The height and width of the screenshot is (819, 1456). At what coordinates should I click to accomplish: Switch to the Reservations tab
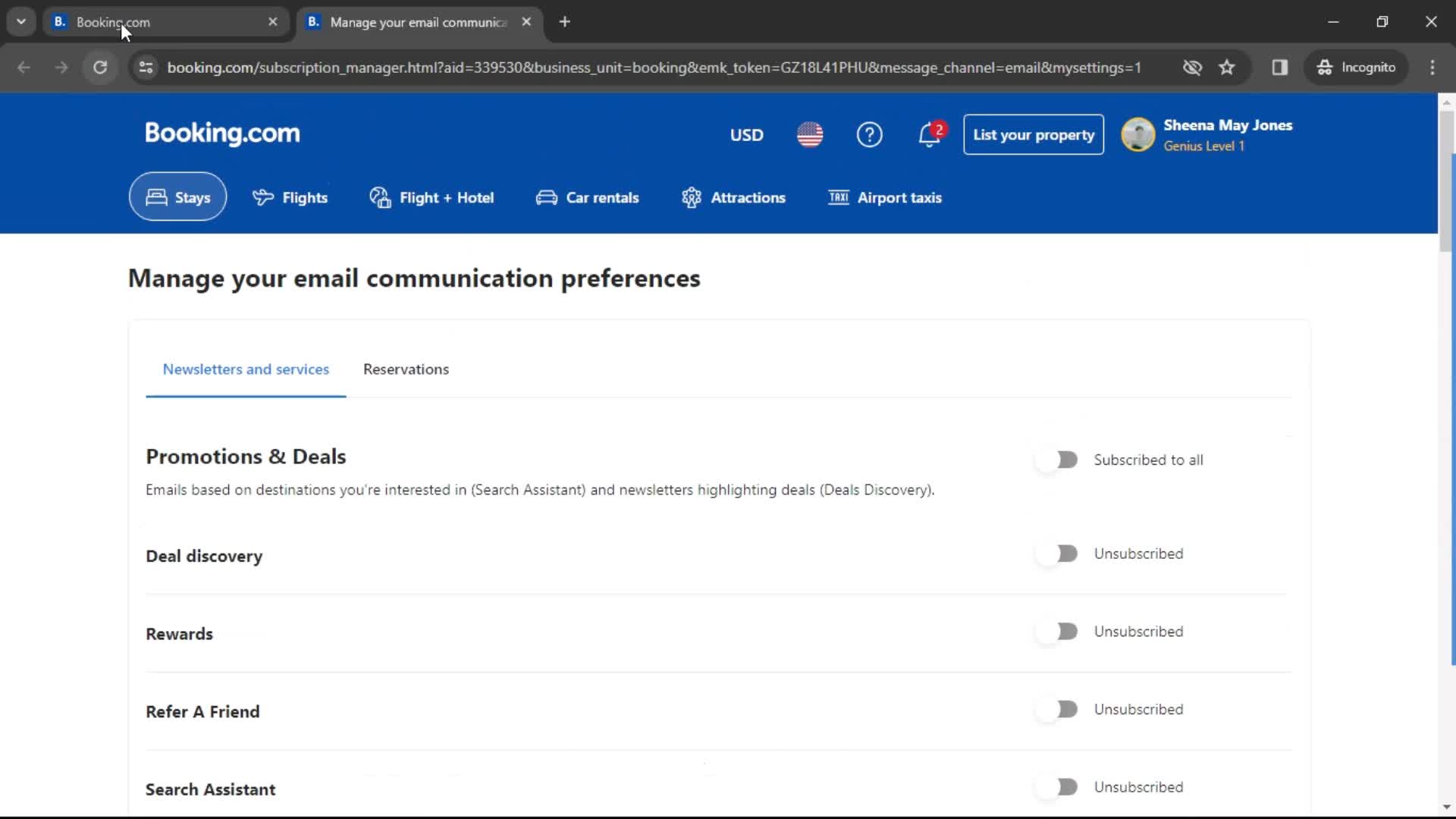[x=406, y=369]
